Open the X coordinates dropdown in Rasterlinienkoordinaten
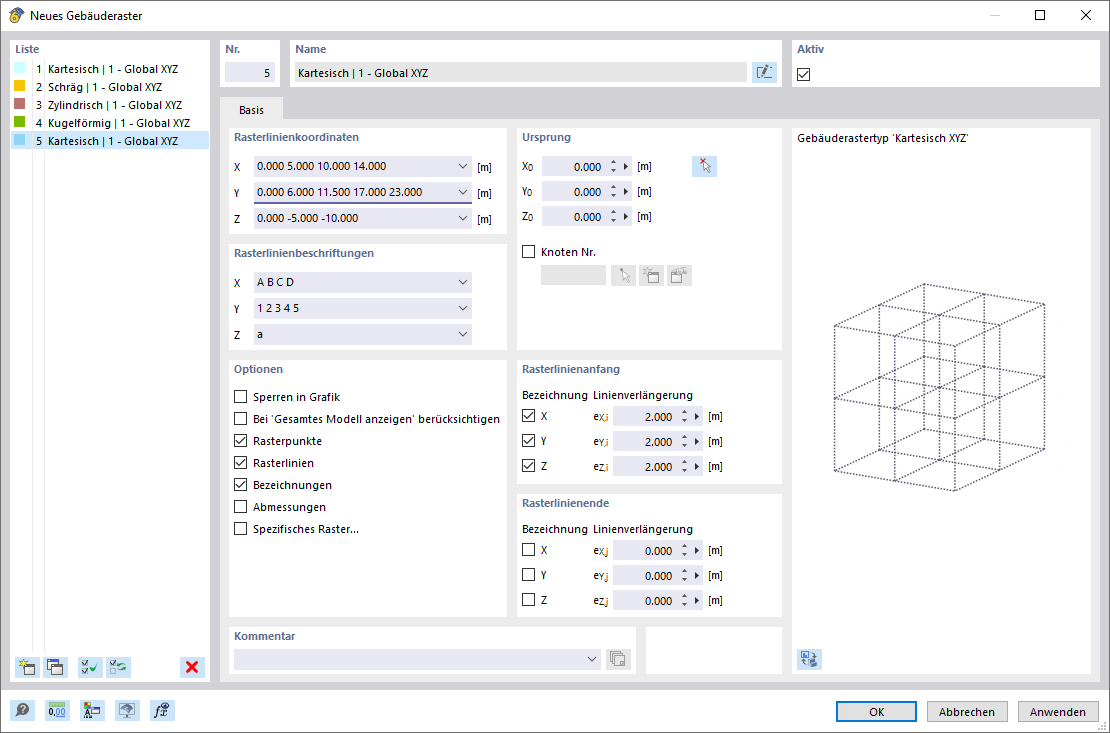The width and height of the screenshot is (1110, 733). [x=462, y=166]
